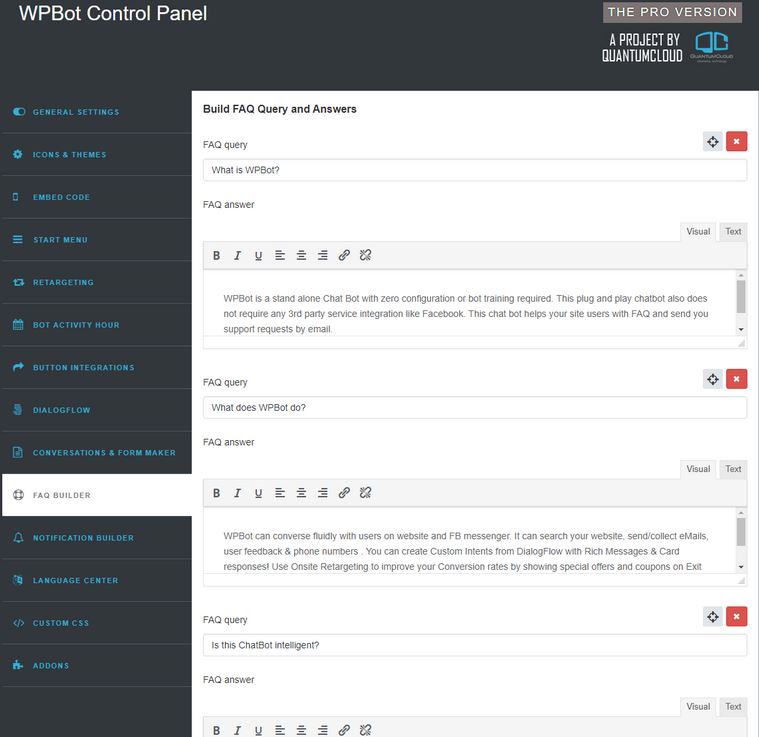Align right in first FAQ editor
This screenshot has width=759, height=737.
[322, 256]
